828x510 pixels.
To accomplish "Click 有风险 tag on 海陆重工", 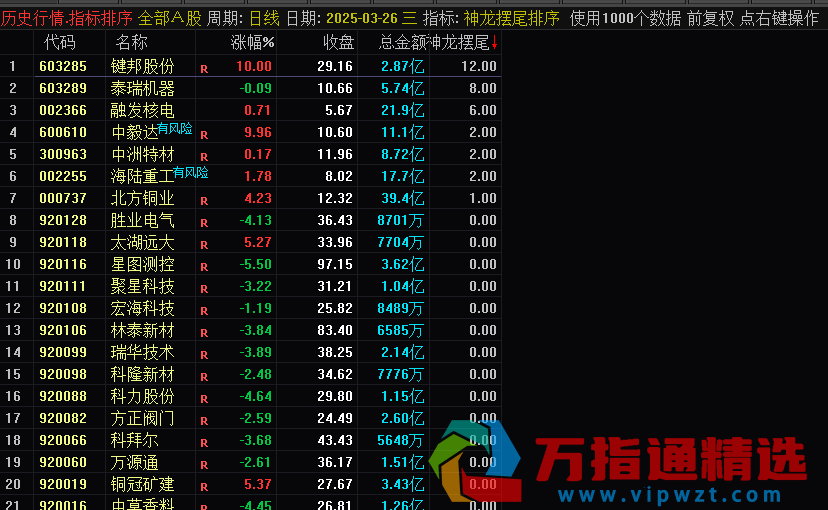I will click(x=191, y=173).
